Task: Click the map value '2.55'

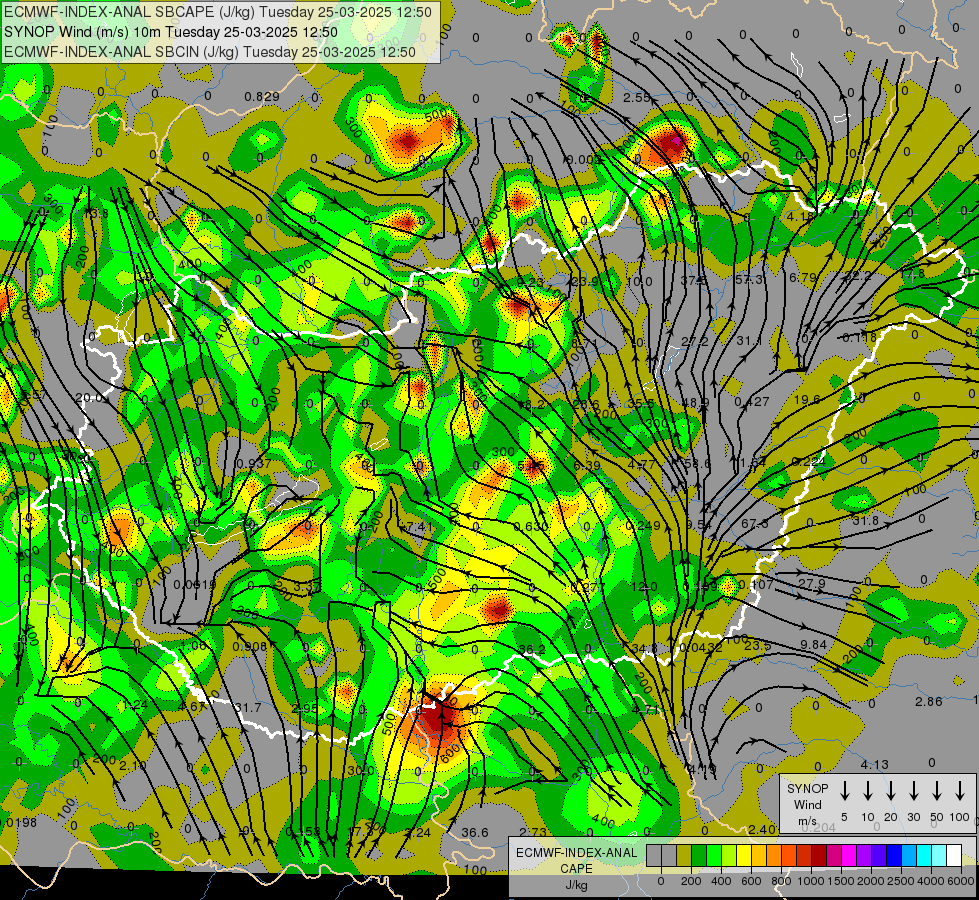Action: point(637,97)
